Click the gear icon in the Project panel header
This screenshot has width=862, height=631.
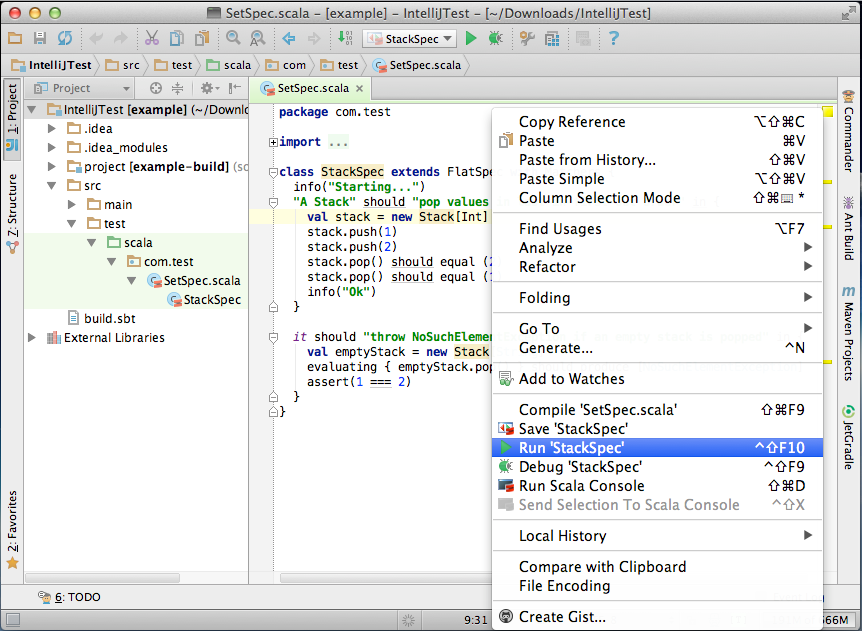207,88
